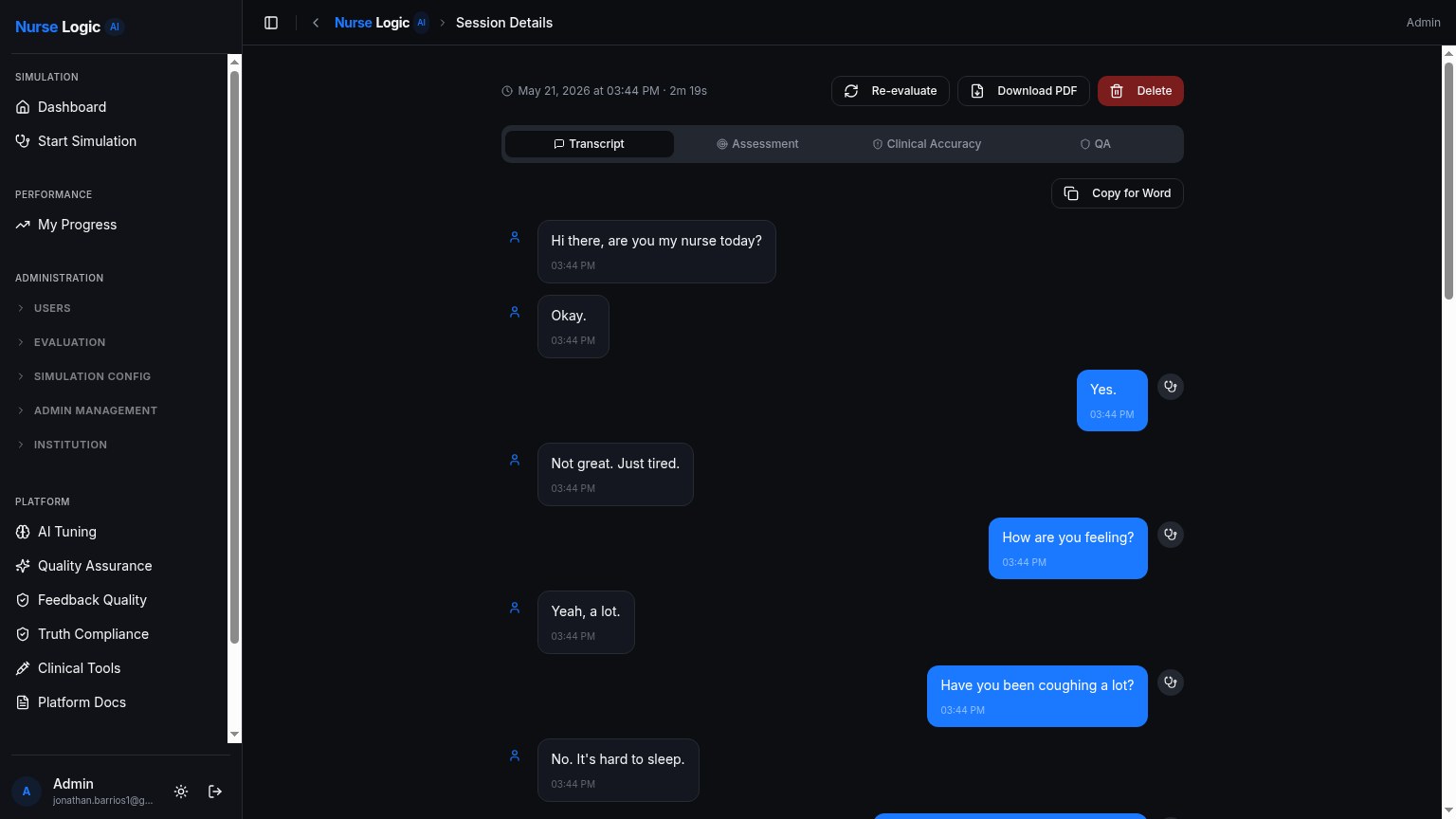Switch to Clinical Accuracy tab
Screen dimensions: 1456x819
[x=926, y=144]
